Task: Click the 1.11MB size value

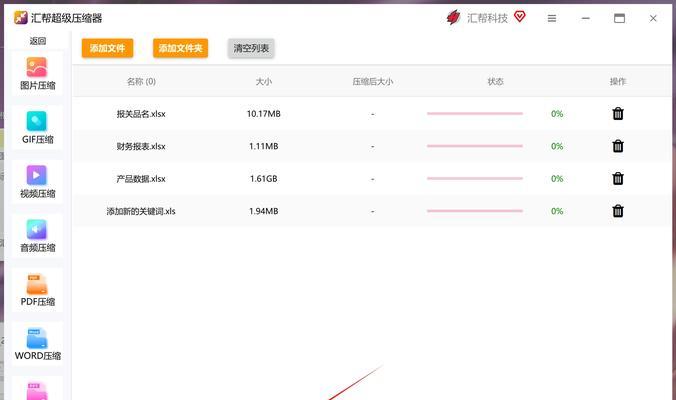Action: tap(263, 146)
